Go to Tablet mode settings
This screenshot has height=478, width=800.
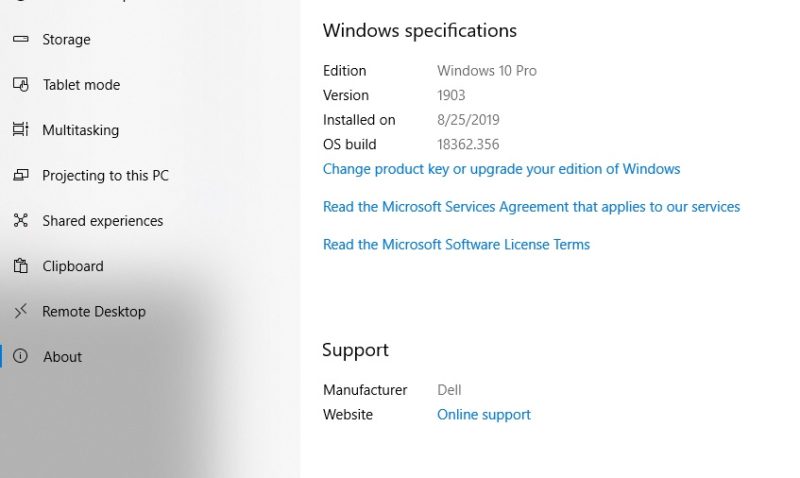pyautogui.click(x=81, y=85)
